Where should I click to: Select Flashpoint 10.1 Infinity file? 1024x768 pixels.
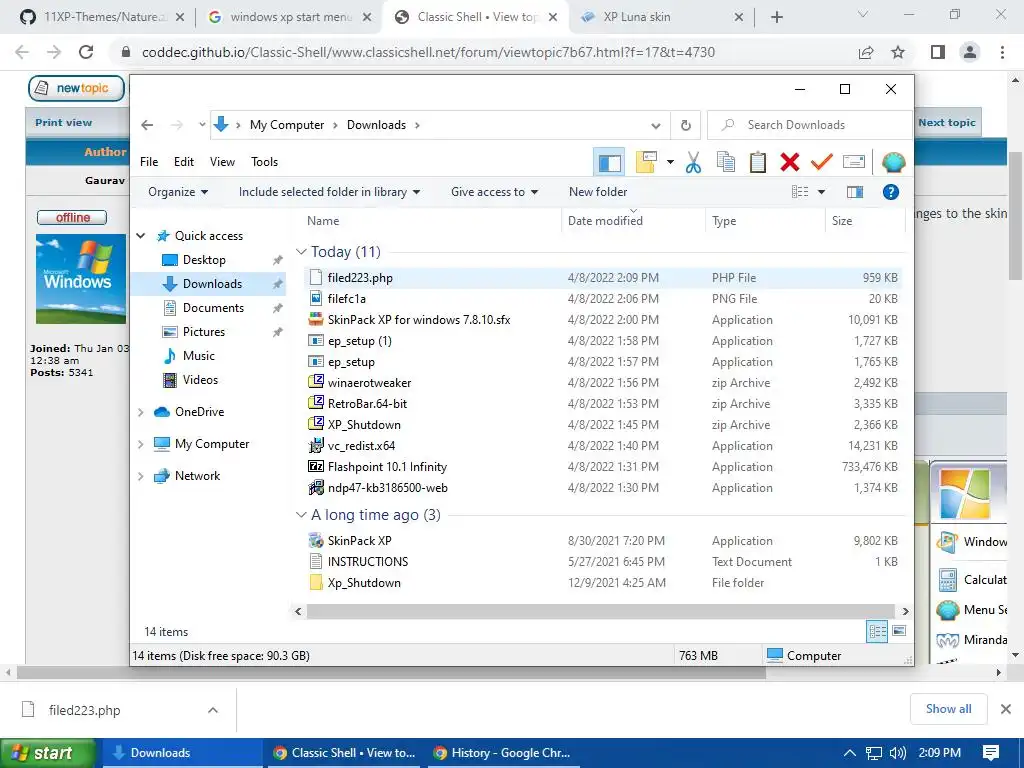pos(387,467)
